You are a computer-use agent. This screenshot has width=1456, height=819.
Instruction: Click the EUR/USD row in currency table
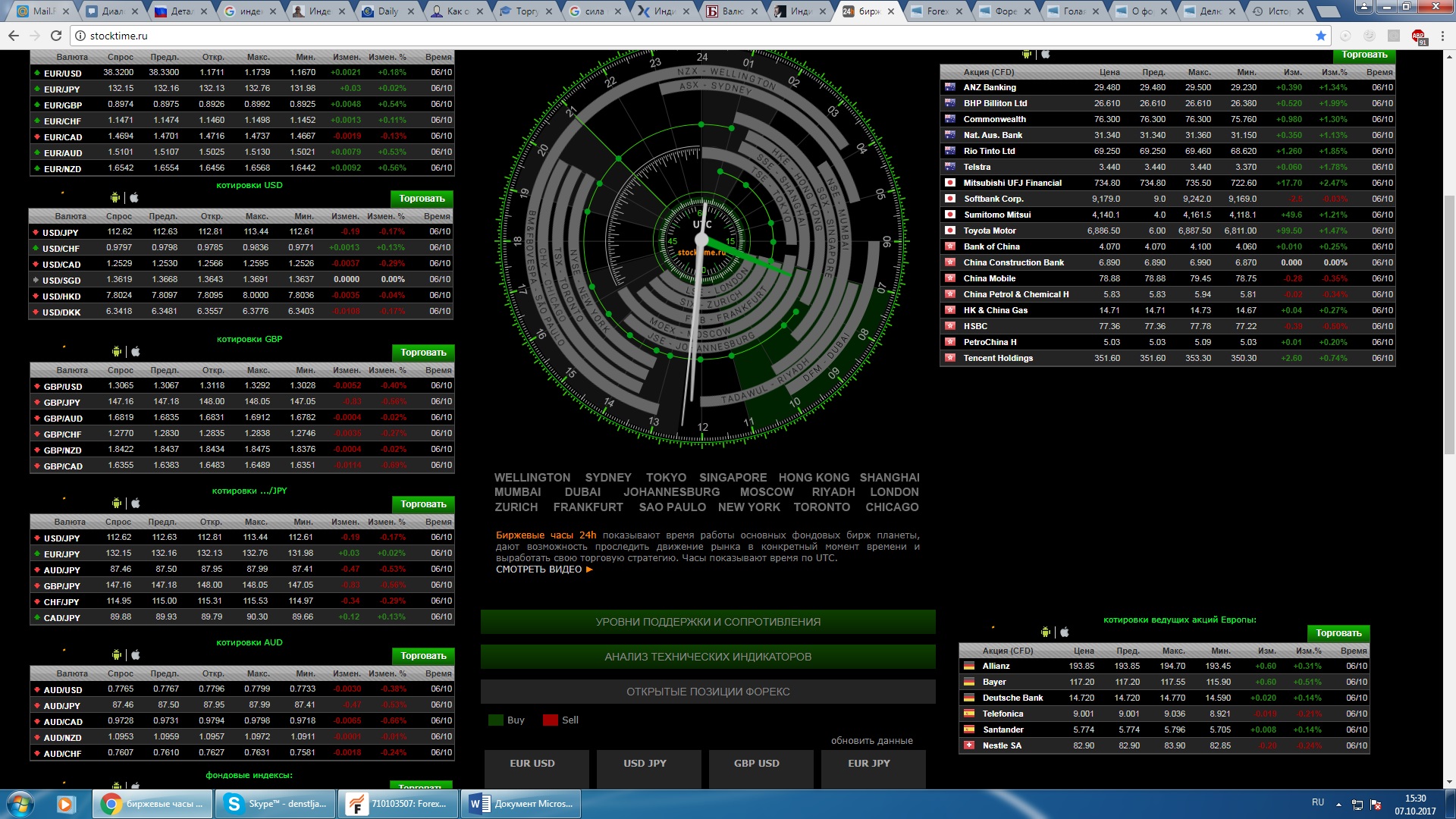tap(242, 73)
